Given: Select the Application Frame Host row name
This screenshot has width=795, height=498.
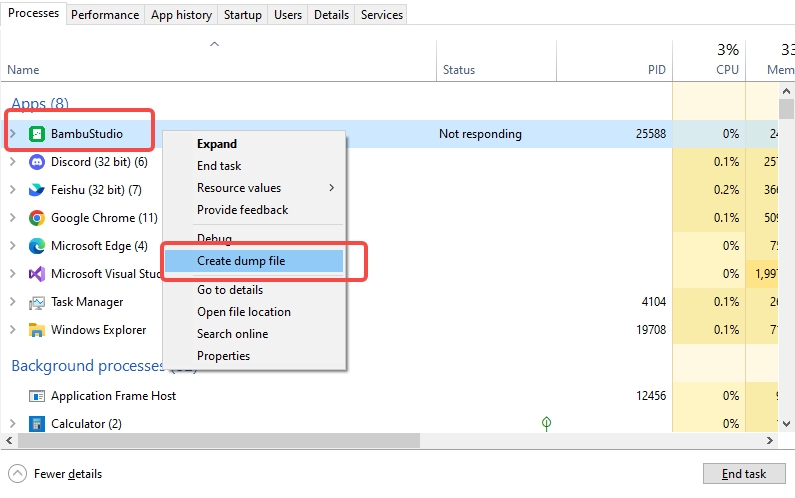Looking at the screenshot, I should (x=114, y=396).
